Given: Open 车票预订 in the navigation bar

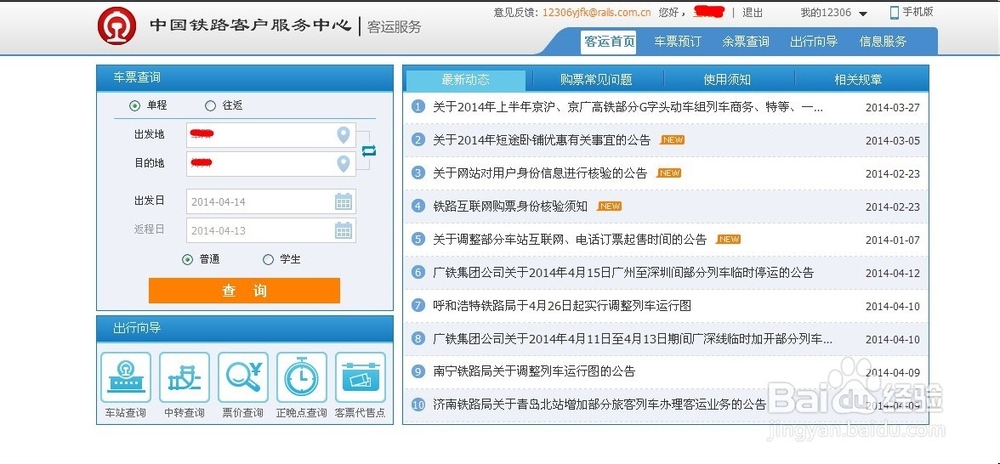Looking at the screenshot, I should click(x=677, y=41).
